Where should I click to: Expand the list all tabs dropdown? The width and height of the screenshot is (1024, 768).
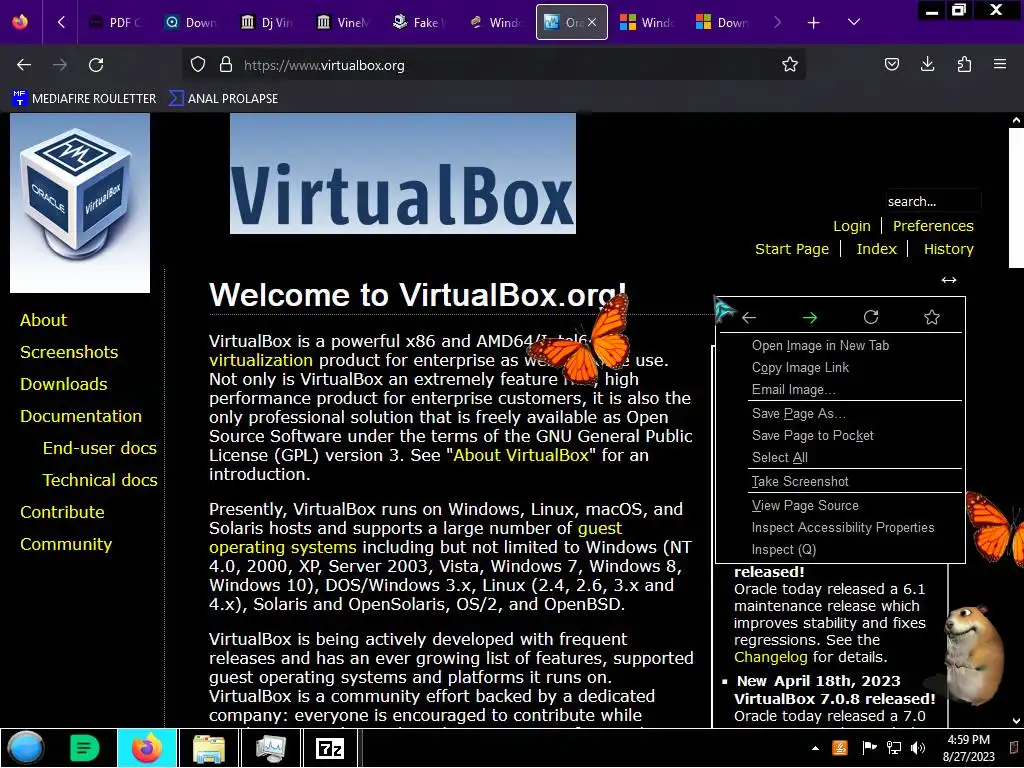(x=854, y=22)
